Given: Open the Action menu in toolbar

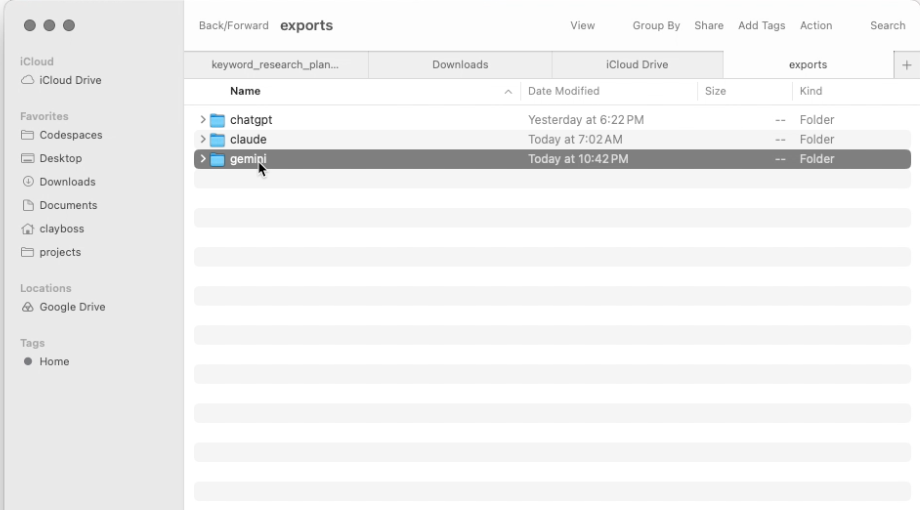Looking at the screenshot, I should pyautogui.click(x=816, y=25).
